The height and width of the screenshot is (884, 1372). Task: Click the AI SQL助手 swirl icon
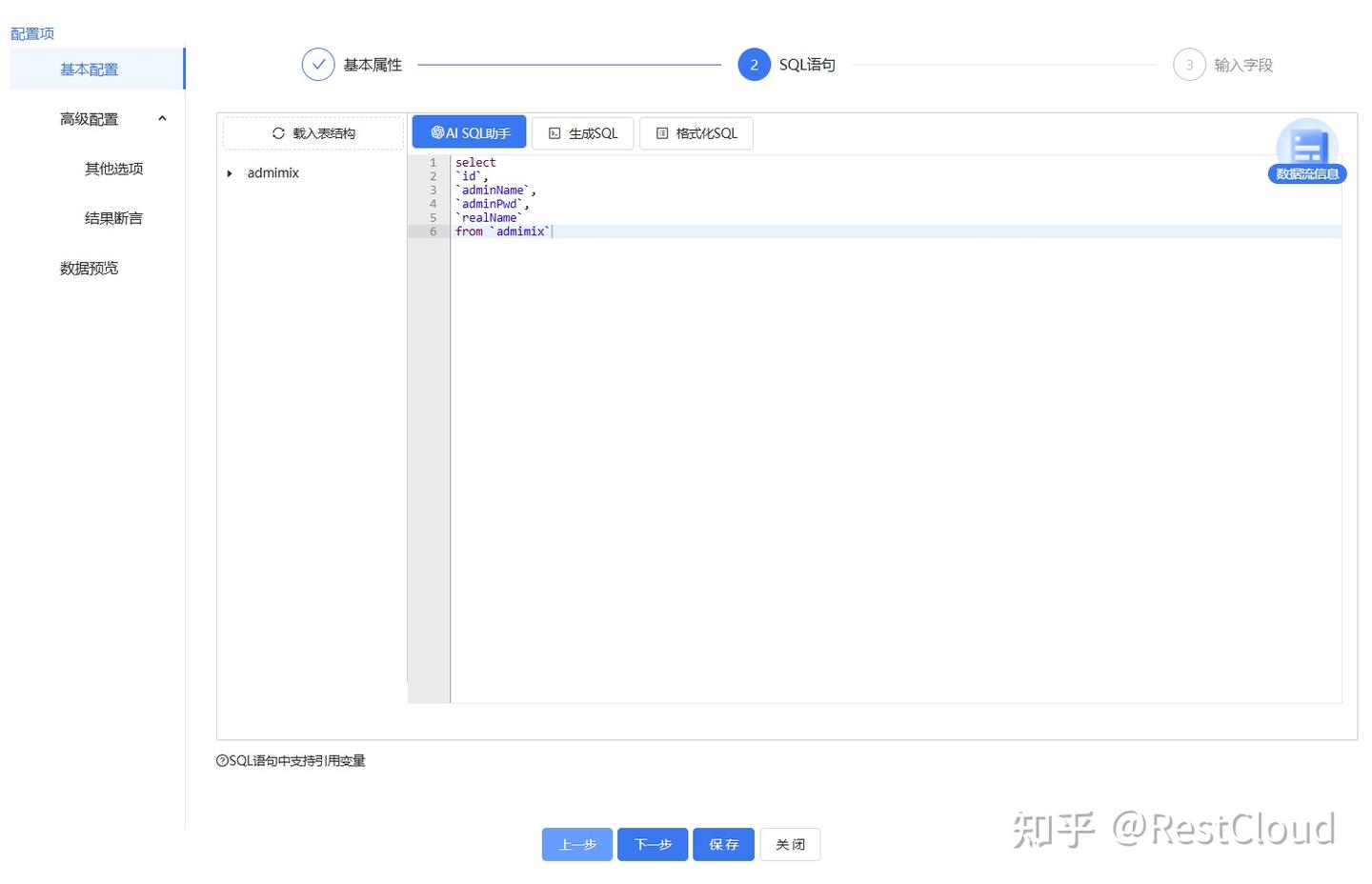point(437,132)
